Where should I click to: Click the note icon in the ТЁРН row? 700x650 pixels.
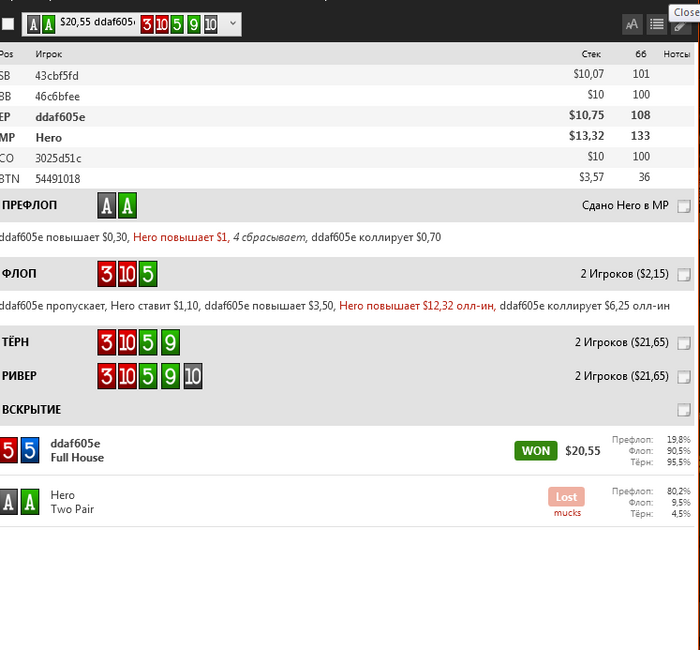[683, 343]
